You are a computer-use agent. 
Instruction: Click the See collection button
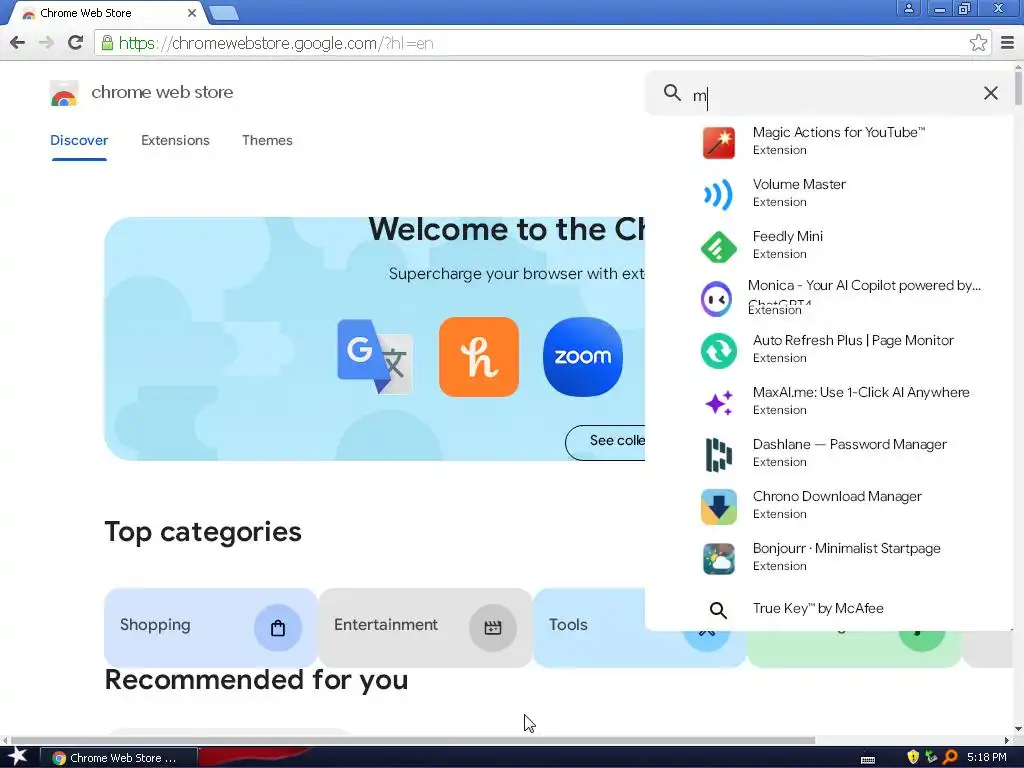605,442
